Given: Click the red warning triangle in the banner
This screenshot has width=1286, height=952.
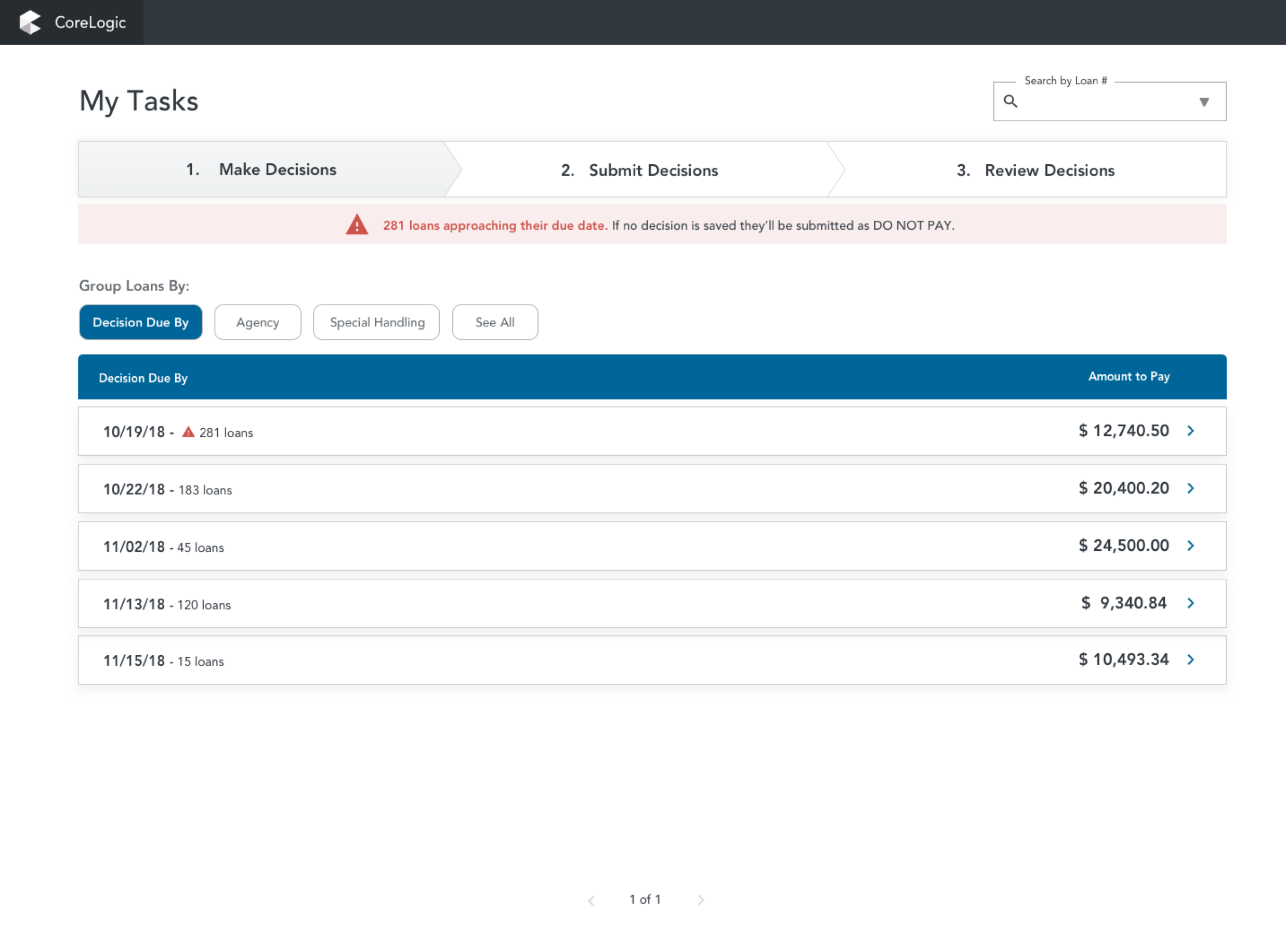Looking at the screenshot, I should [357, 224].
